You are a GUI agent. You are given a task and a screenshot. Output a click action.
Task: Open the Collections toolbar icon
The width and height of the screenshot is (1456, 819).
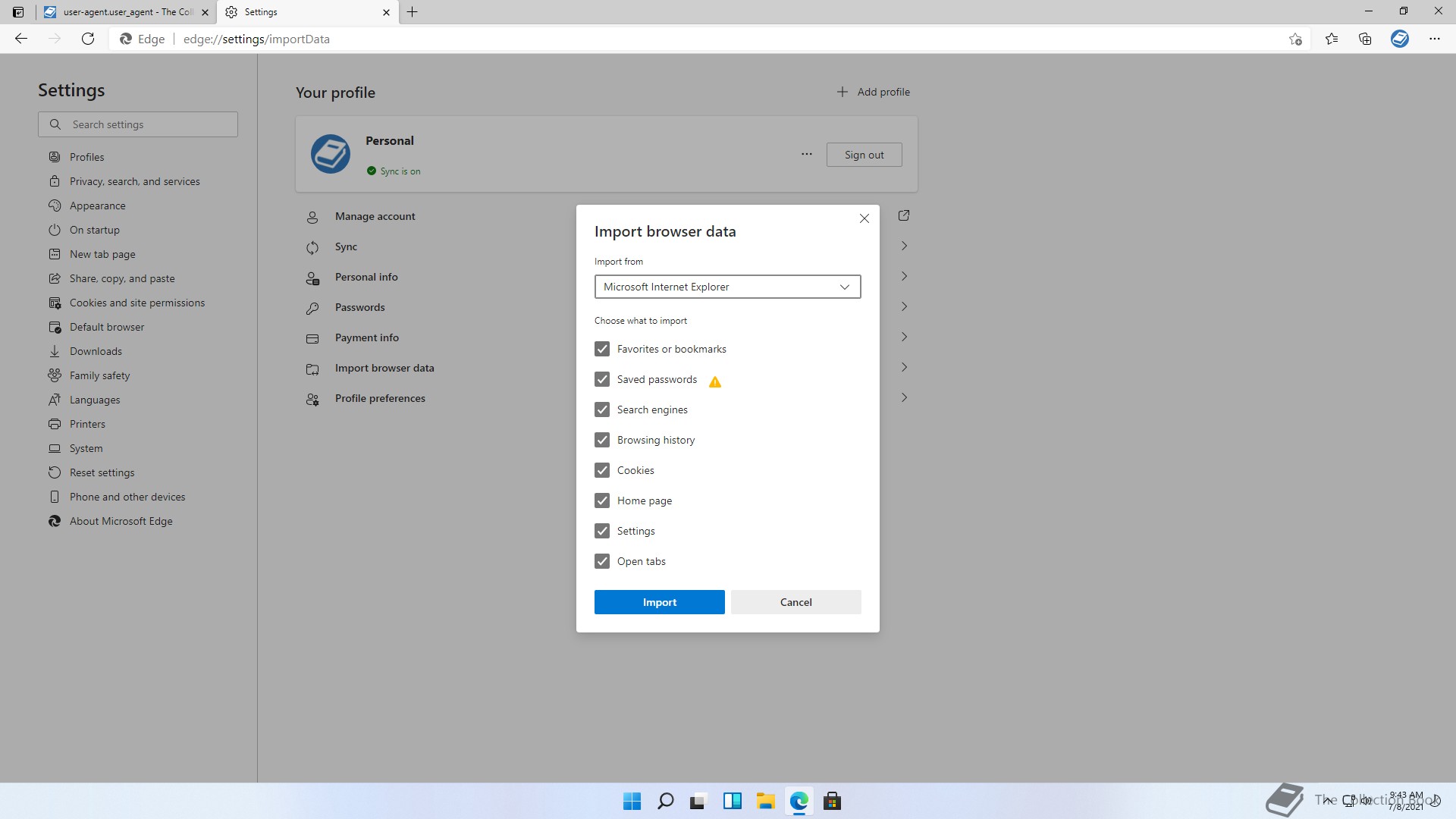click(1365, 39)
